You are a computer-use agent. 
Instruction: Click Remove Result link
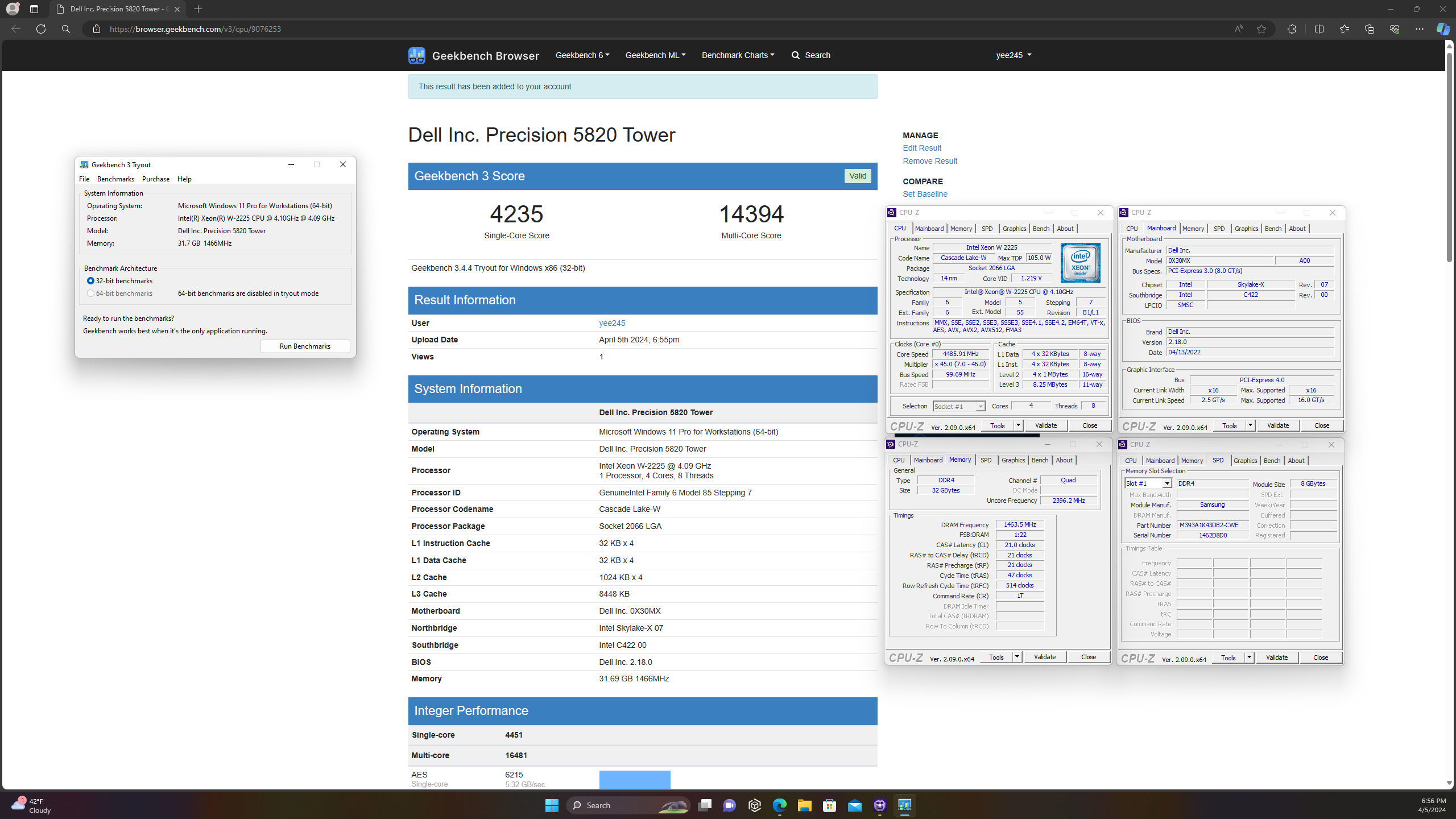[x=929, y=161]
